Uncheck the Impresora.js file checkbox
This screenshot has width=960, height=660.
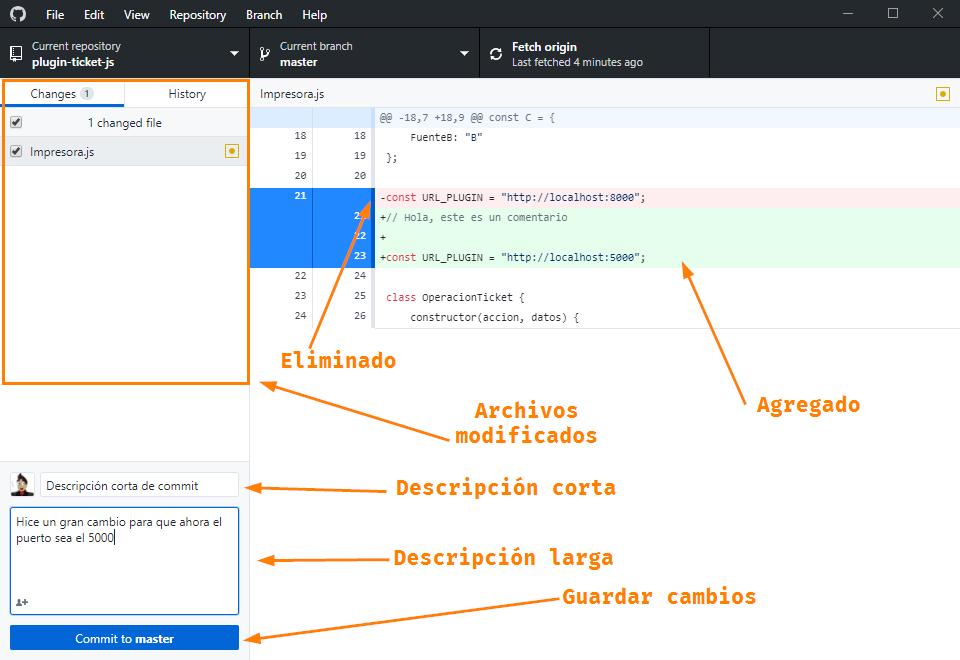click(16, 152)
